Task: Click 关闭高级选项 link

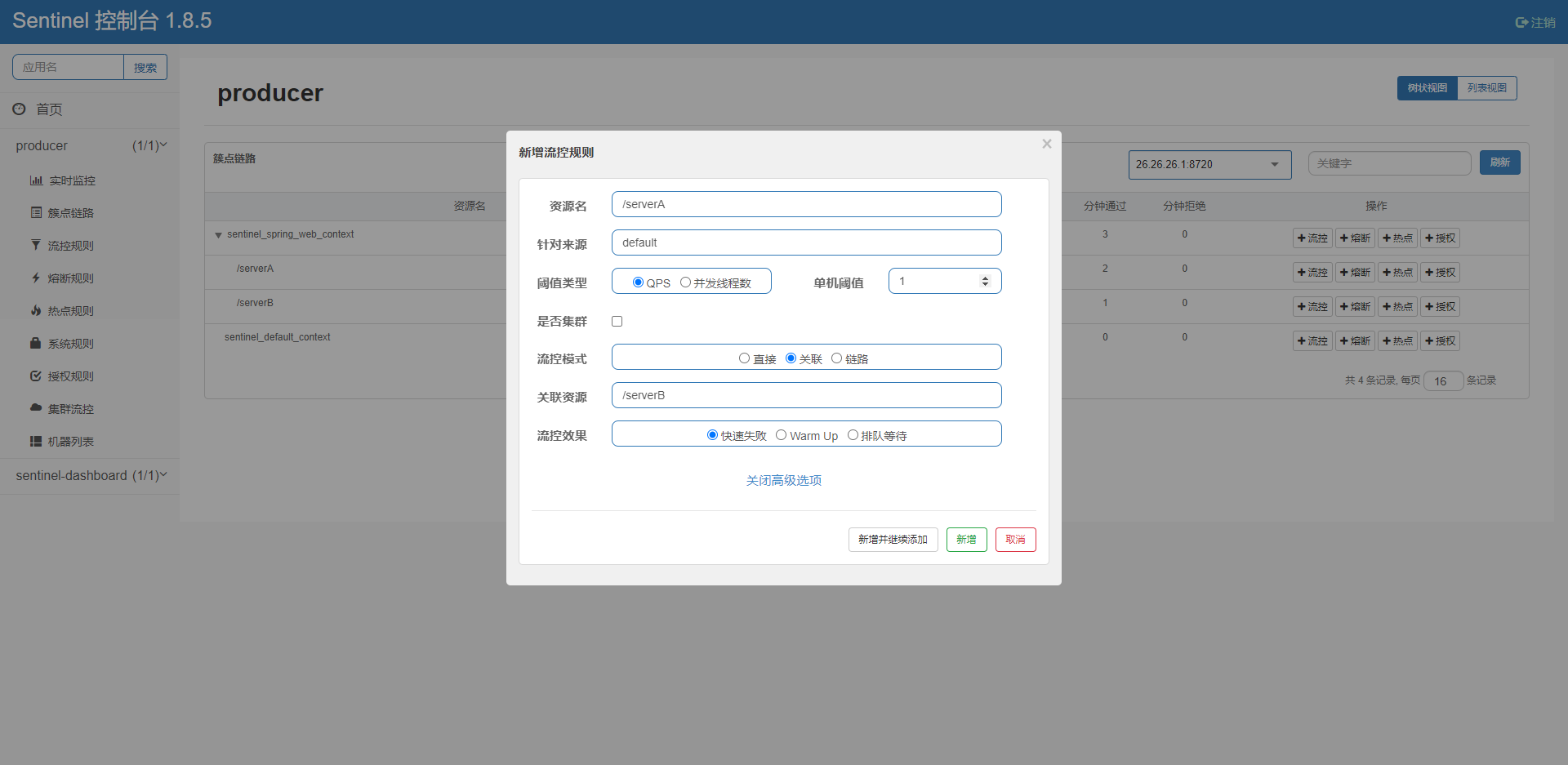Action: (x=784, y=480)
